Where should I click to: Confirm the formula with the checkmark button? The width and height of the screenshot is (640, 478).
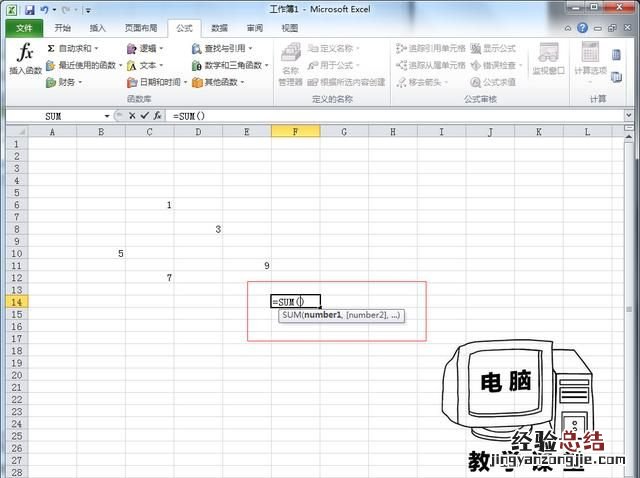(144, 116)
